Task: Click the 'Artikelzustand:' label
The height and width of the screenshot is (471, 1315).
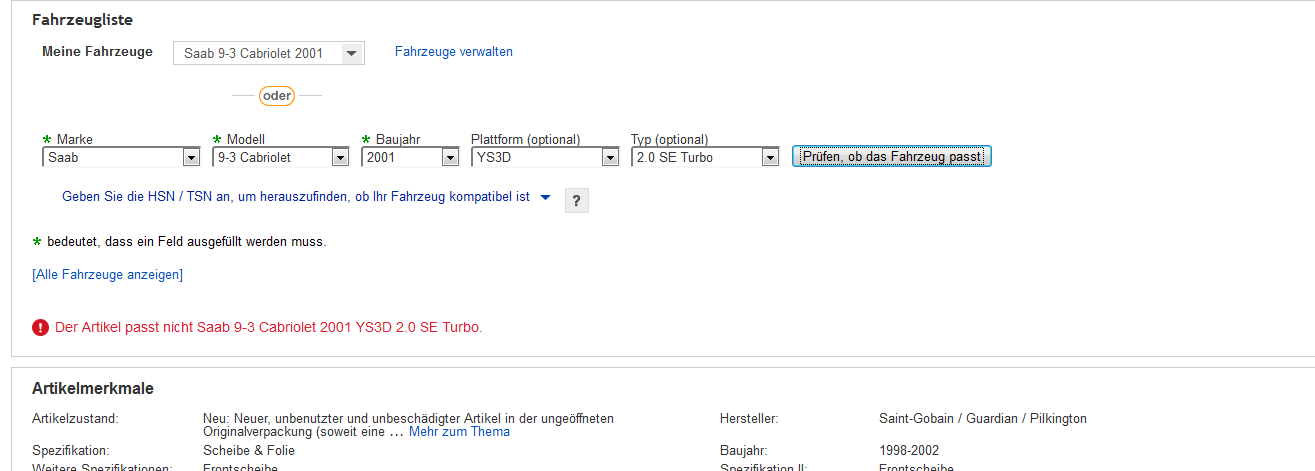Action: (x=75, y=419)
